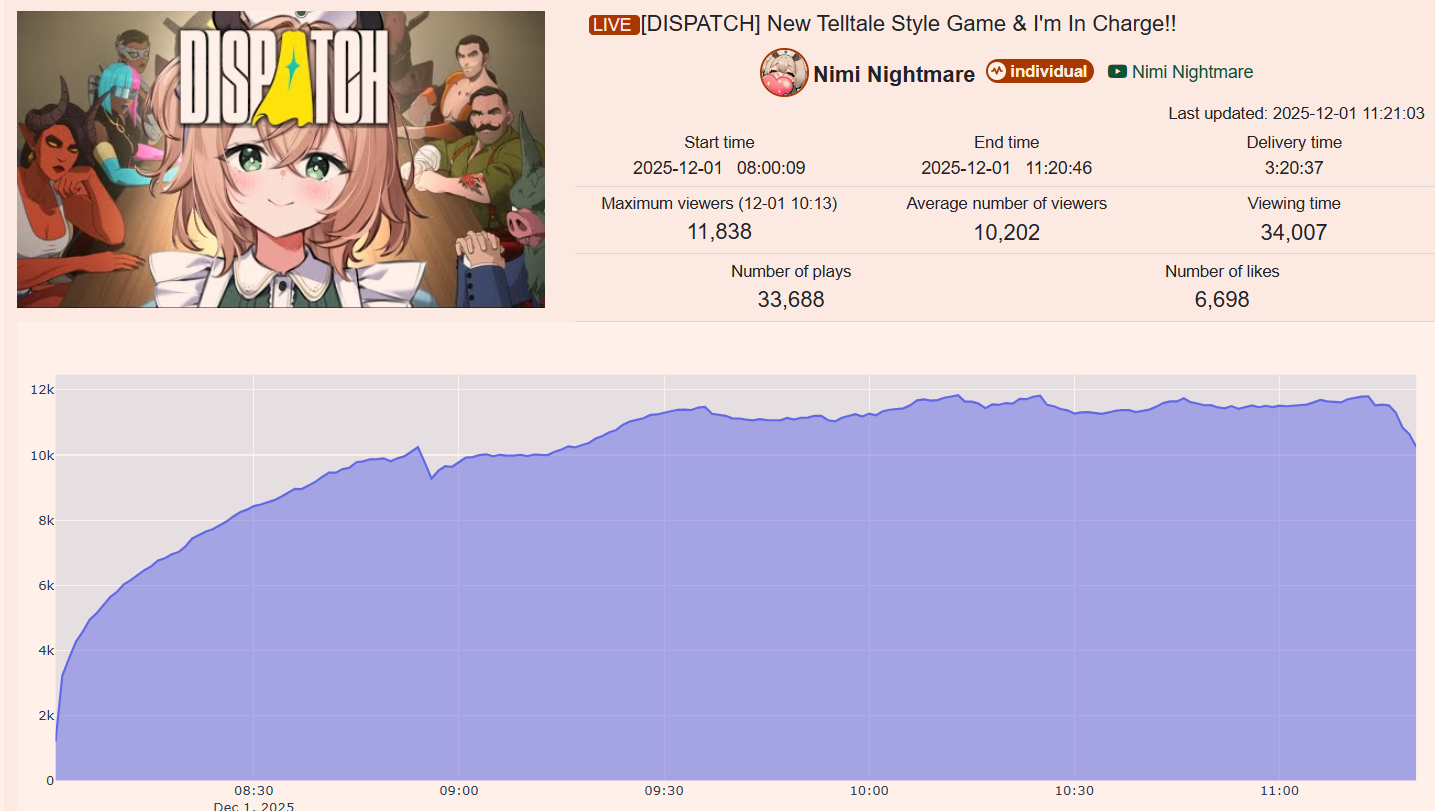Click the individual category badge
Viewport: 1435px width, 811px height.
pyautogui.click(x=1039, y=71)
